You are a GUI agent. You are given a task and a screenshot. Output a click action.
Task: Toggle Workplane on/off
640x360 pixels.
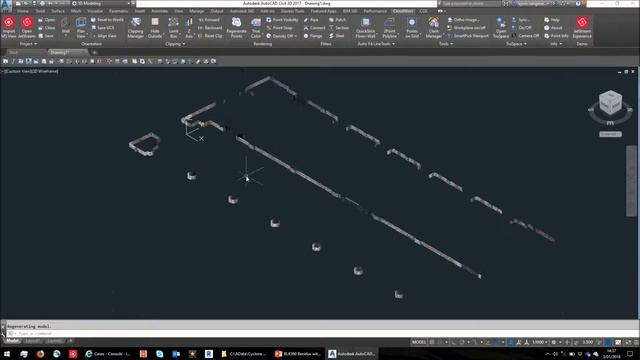coord(467,28)
